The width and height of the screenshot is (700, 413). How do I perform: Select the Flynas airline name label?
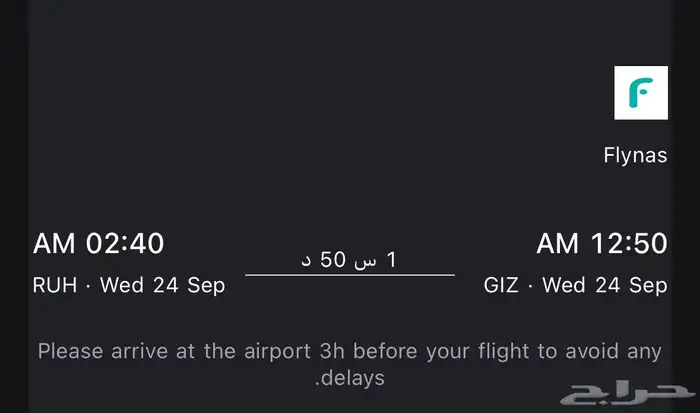click(x=635, y=155)
